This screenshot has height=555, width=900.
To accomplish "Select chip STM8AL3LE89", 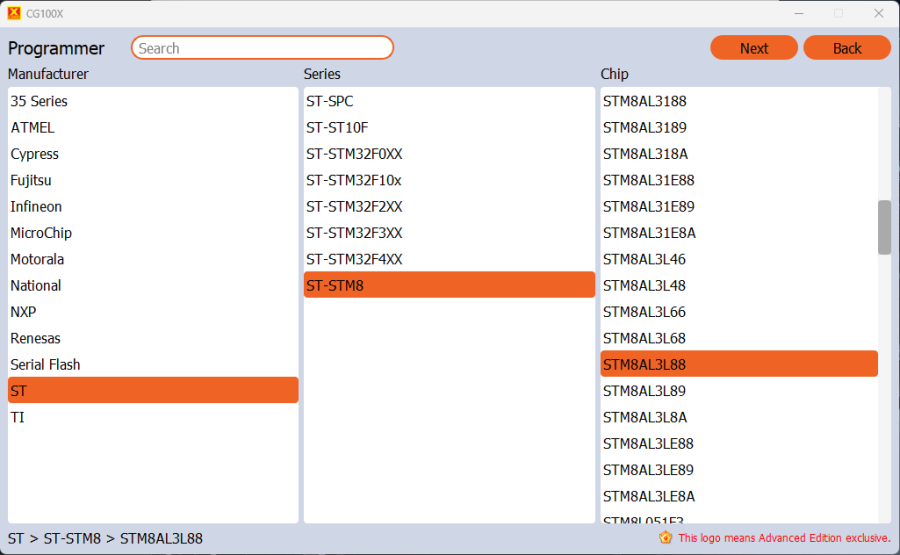I will (648, 470).
